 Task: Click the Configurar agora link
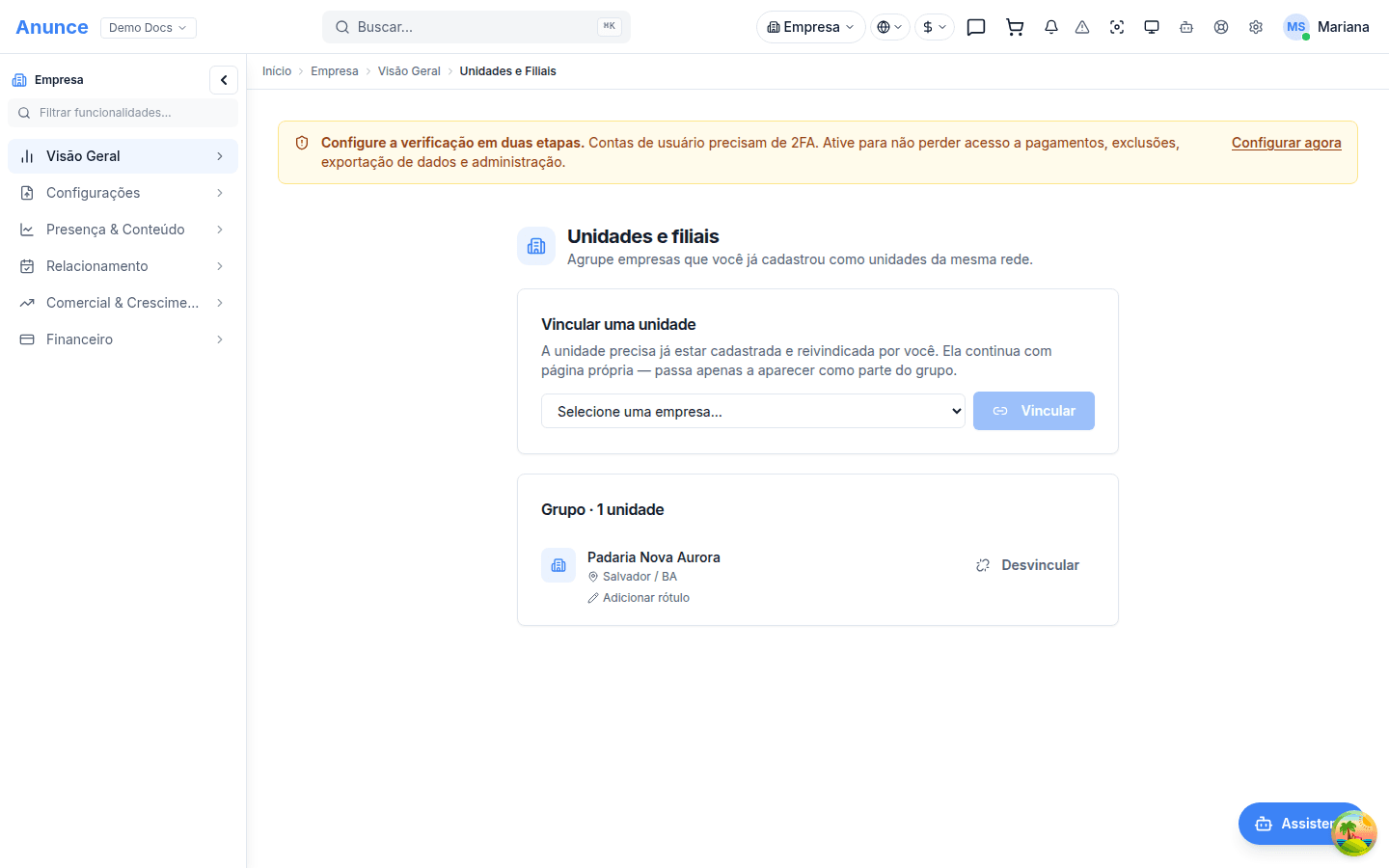click(1287, 143)
